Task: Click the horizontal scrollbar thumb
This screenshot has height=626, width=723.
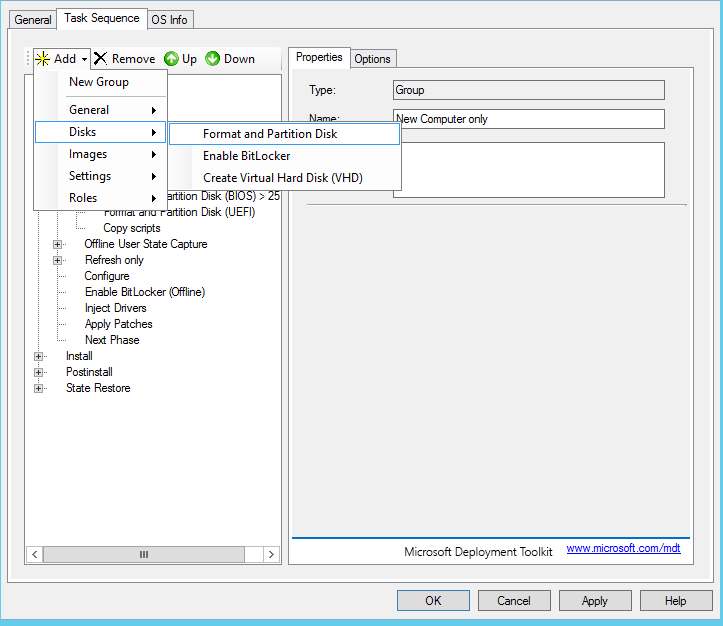Action: tap(144, 554)
